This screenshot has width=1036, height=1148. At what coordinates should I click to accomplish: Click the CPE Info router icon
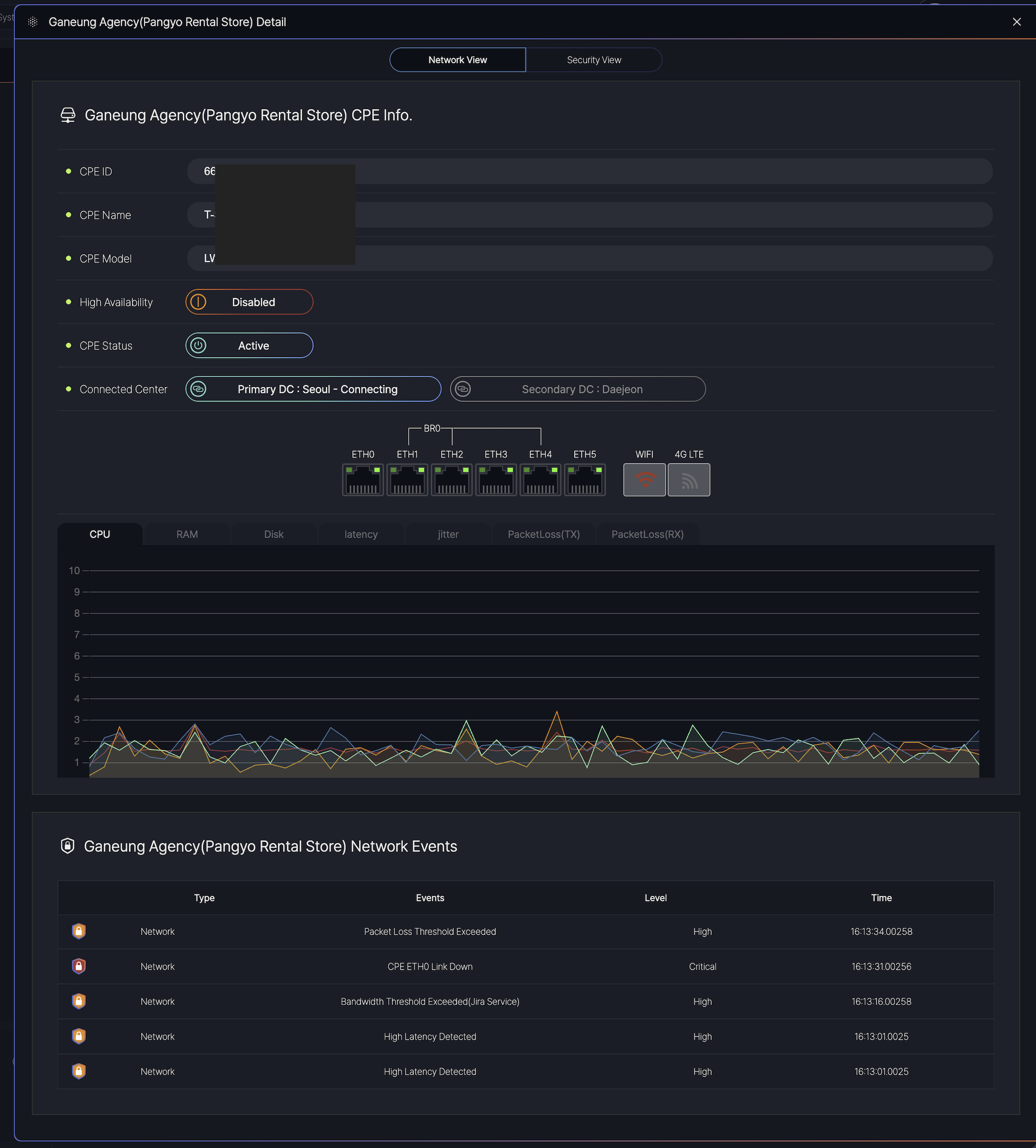tap(68, 115)
